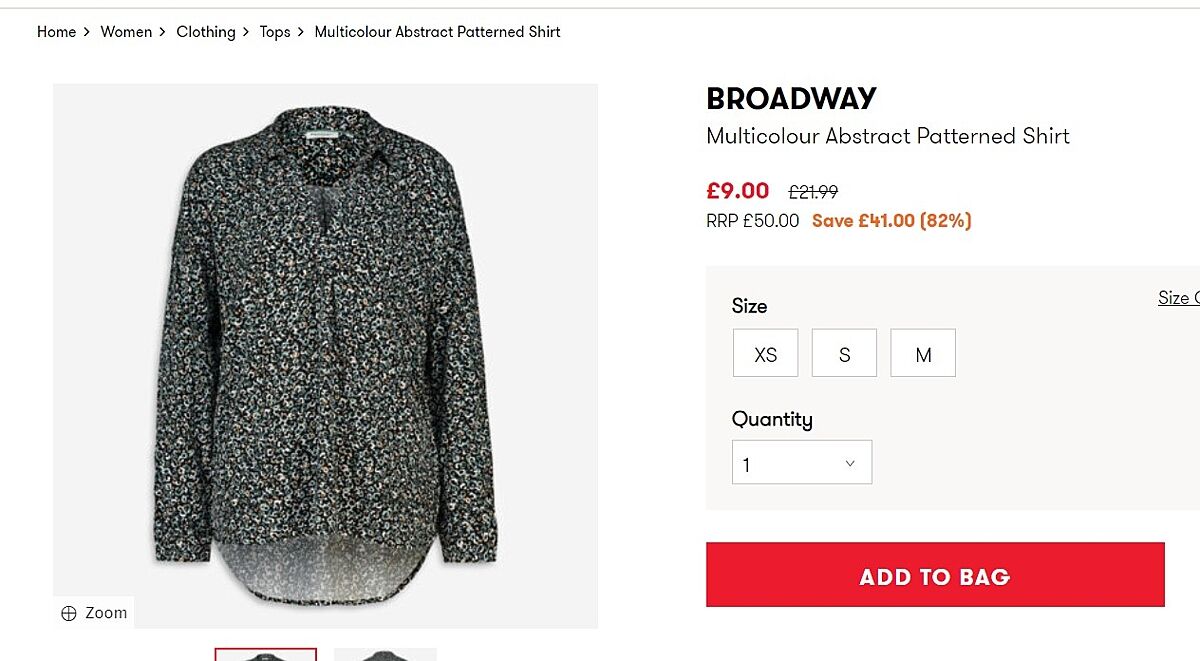
Task: Select the first red-outlined image thumbnail
Action: (266, 655)
